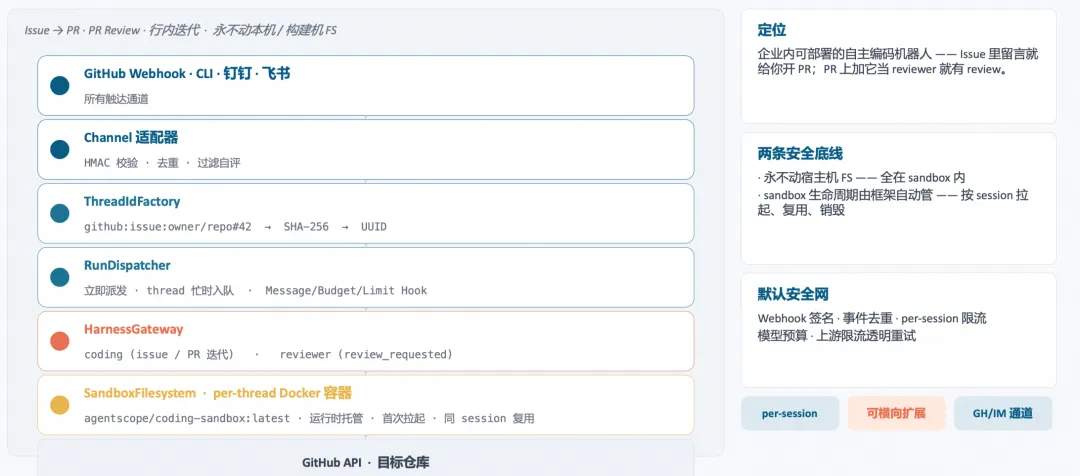This screenshot has width=1080, height=476.
Task: Click the SandboxFilesystem · per-thread Docker 容器 title
Action: coord(218,393)
